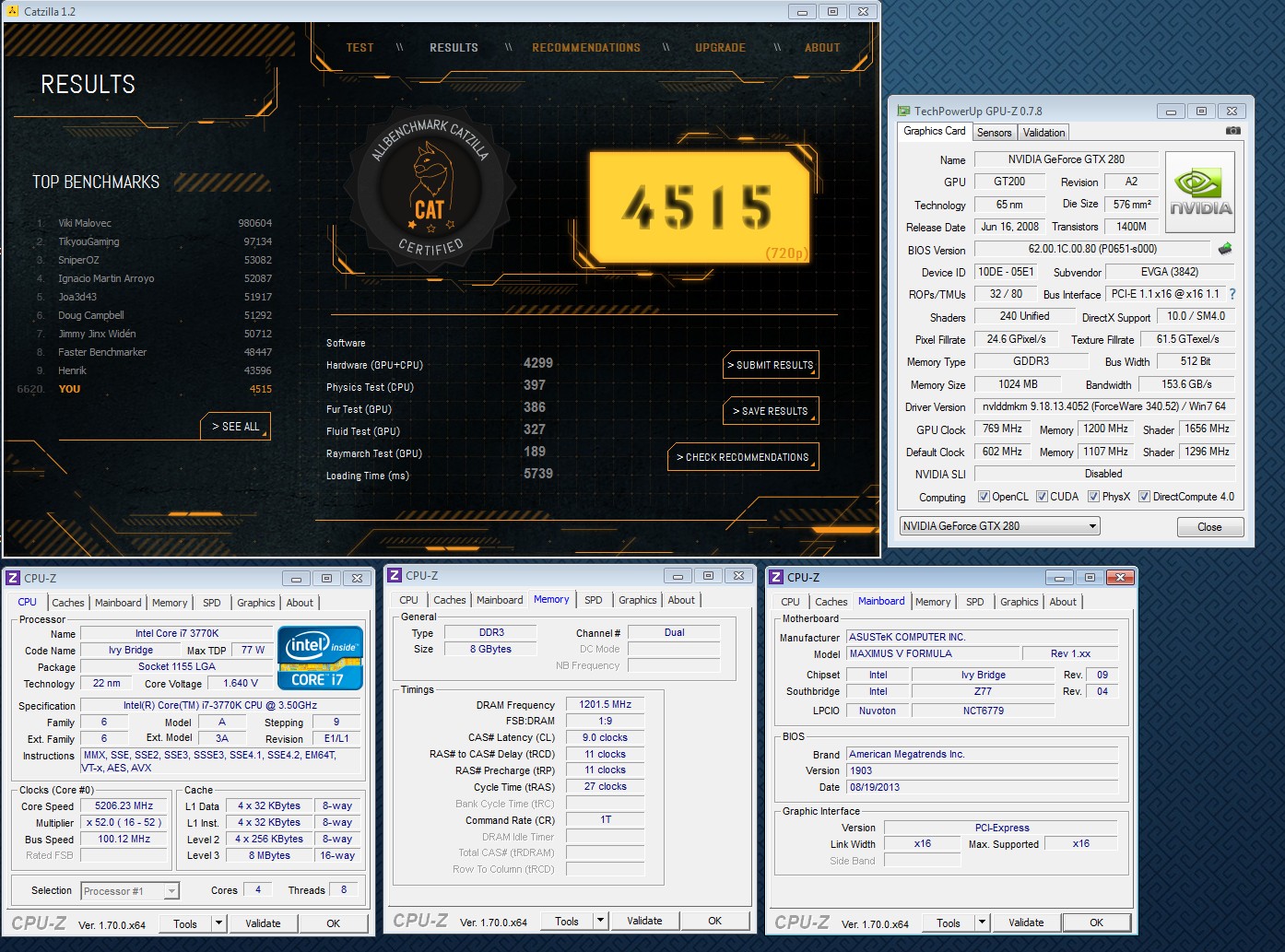Image resolution: width=1285 pixels, height=952 pixels.
Task: Click the DRAM Frequency 1201.5 MHz field
Action: click(x=605, y=704)
